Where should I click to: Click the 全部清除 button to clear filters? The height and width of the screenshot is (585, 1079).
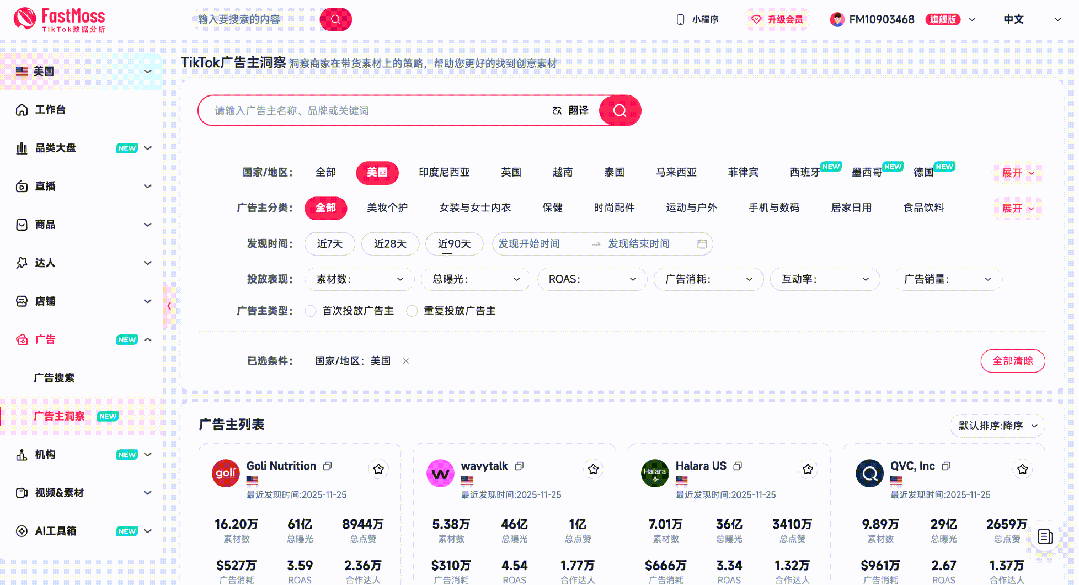tap(1011, 361)
